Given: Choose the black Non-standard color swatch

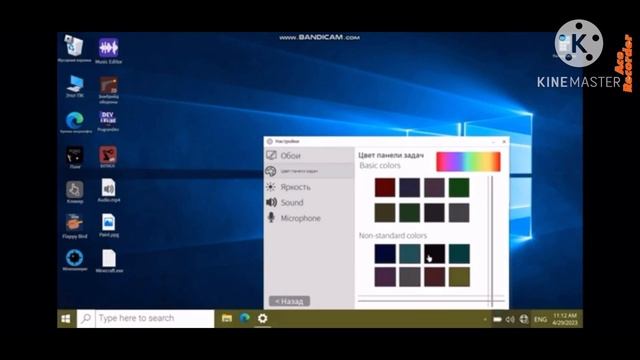Looking at the screenshot, I should [434, 253].
